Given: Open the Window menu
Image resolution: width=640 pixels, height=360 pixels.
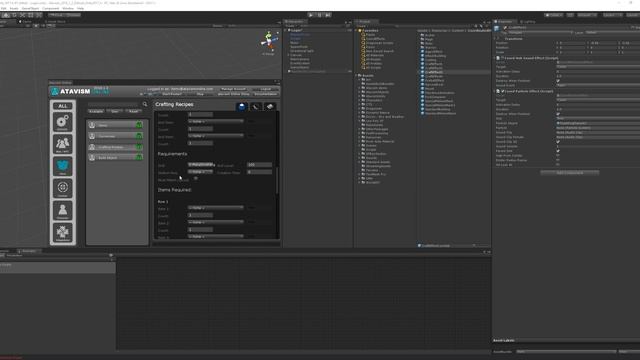Looking at the screenshot, I should pos(68,8).
